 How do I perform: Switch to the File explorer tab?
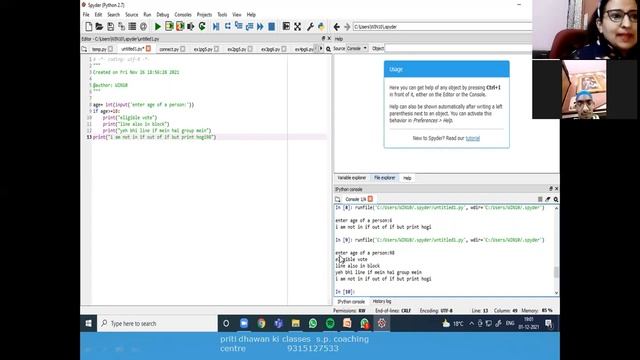384,178
